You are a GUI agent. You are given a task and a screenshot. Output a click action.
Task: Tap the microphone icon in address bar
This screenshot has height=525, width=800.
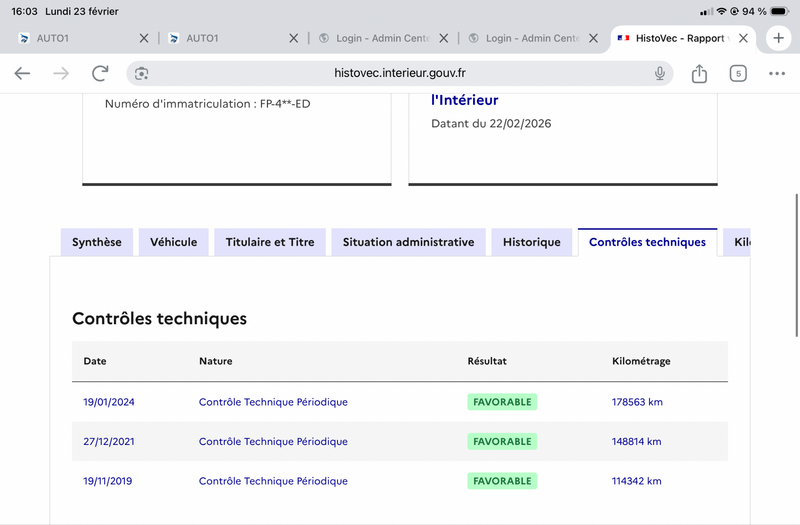click(660, 73)
